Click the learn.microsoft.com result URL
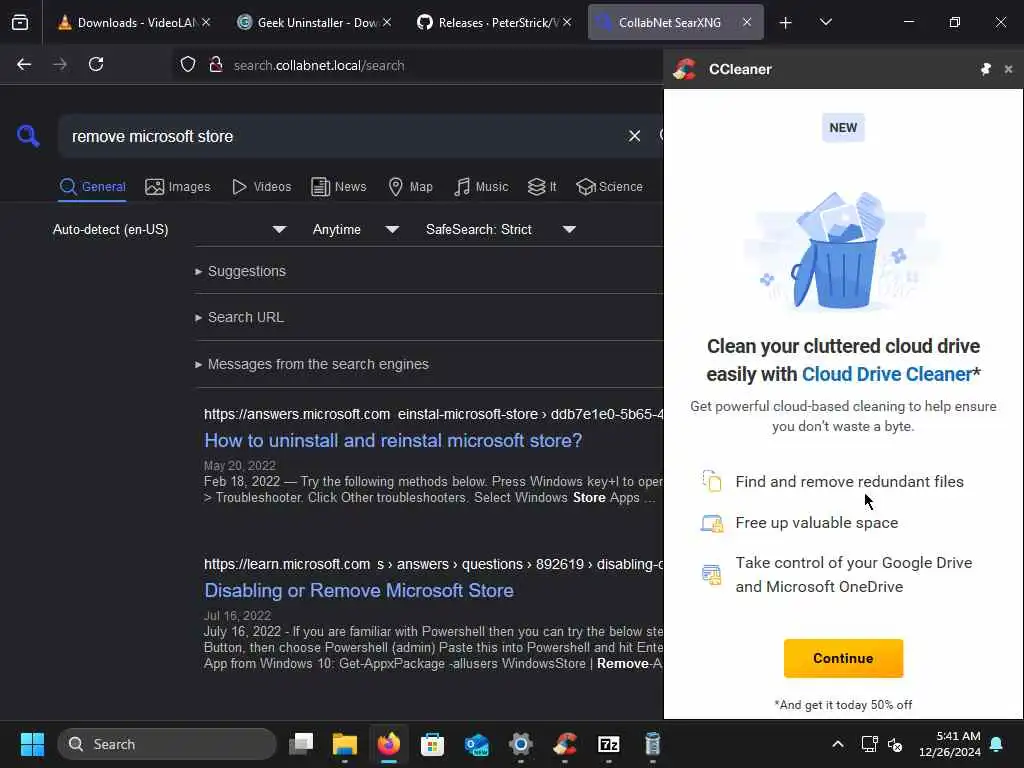Viewport: 1024px width, 768px height. (x=433, y=564)
